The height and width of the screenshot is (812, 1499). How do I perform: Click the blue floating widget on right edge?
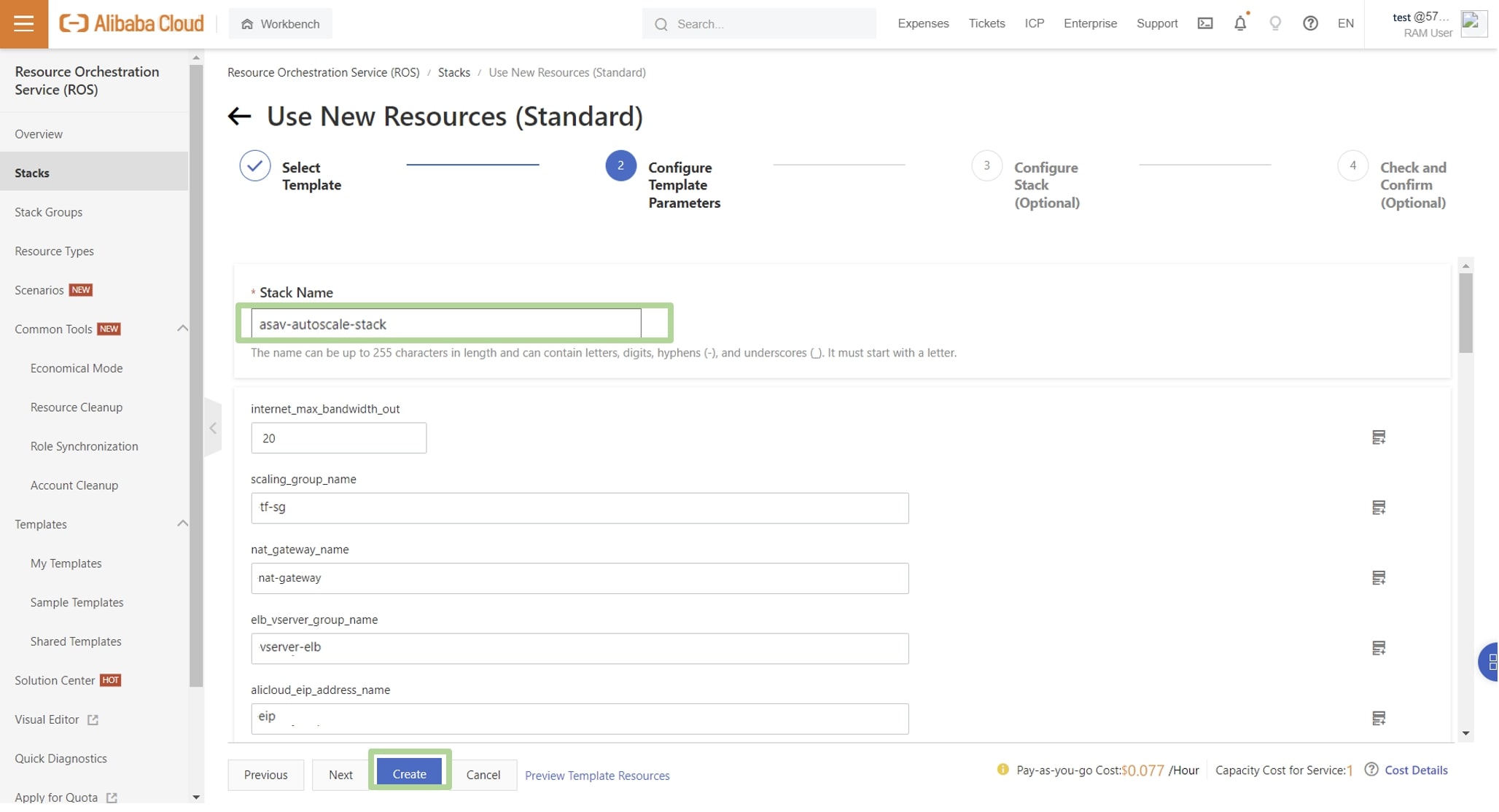(x=1490, y=662)
